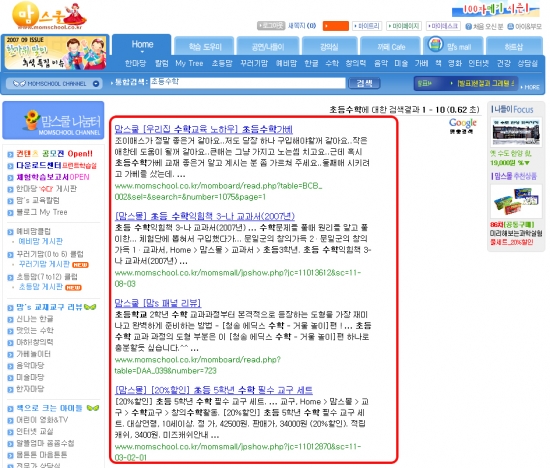Open My Tree in the sub navigation

coord(189,63)
